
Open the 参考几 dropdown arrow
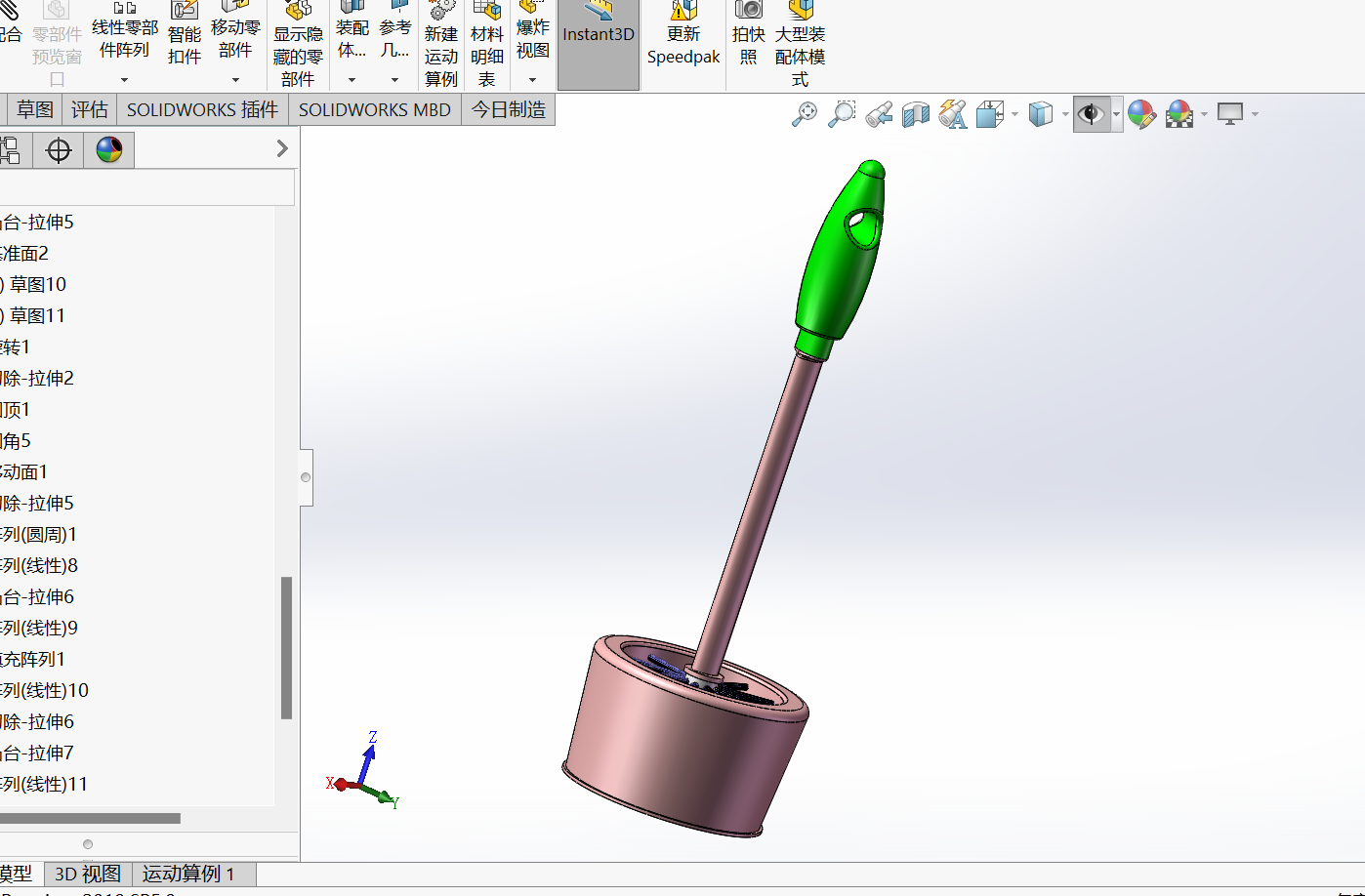(394, 80)
